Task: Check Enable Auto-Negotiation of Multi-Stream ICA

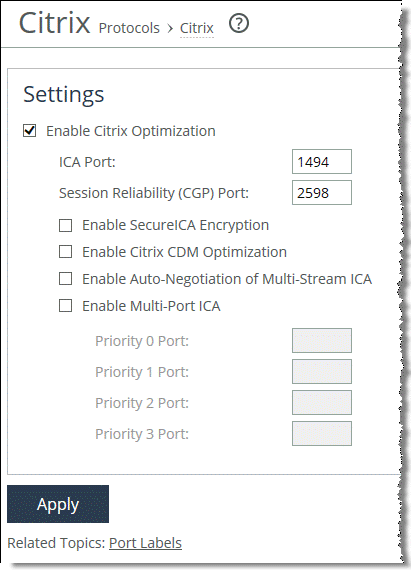Action: [65, 279]
